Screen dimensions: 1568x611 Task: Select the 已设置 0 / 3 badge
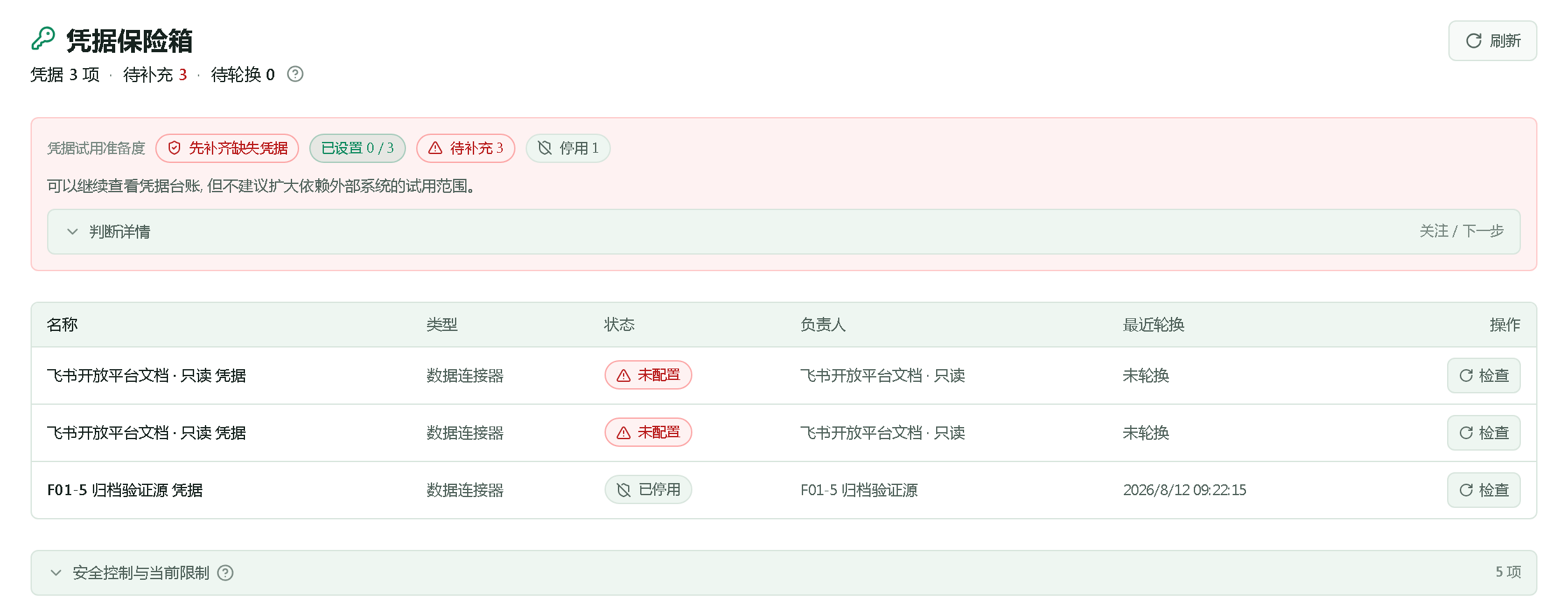358,148
